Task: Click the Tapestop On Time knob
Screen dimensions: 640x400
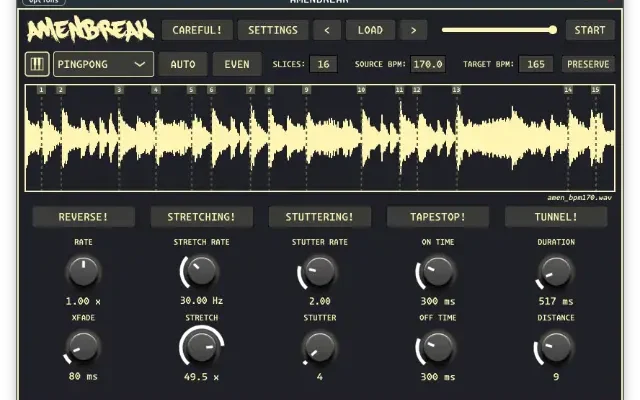Action: click(437, 270)
